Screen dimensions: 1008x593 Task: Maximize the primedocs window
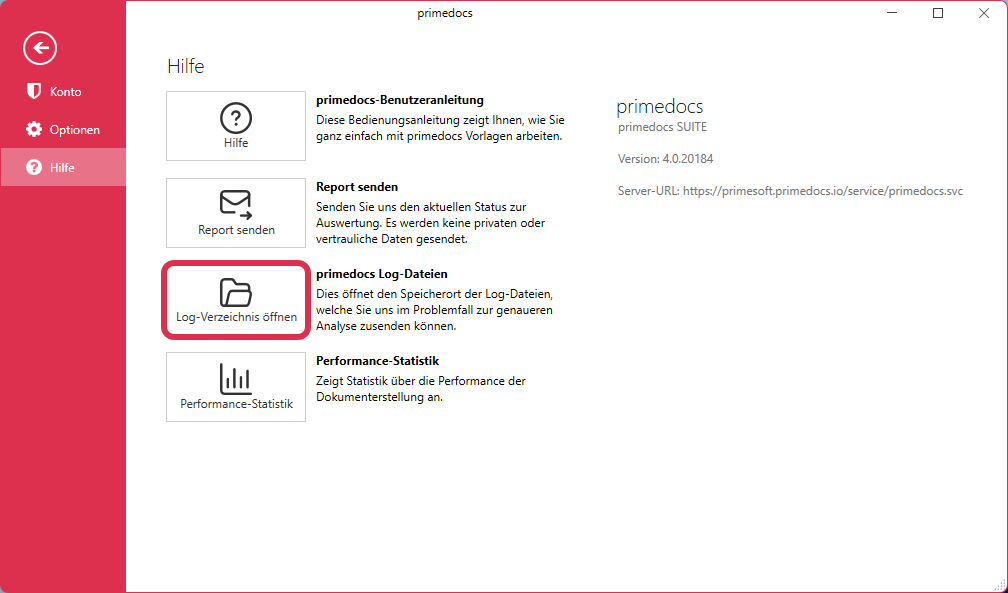[938, 14]
